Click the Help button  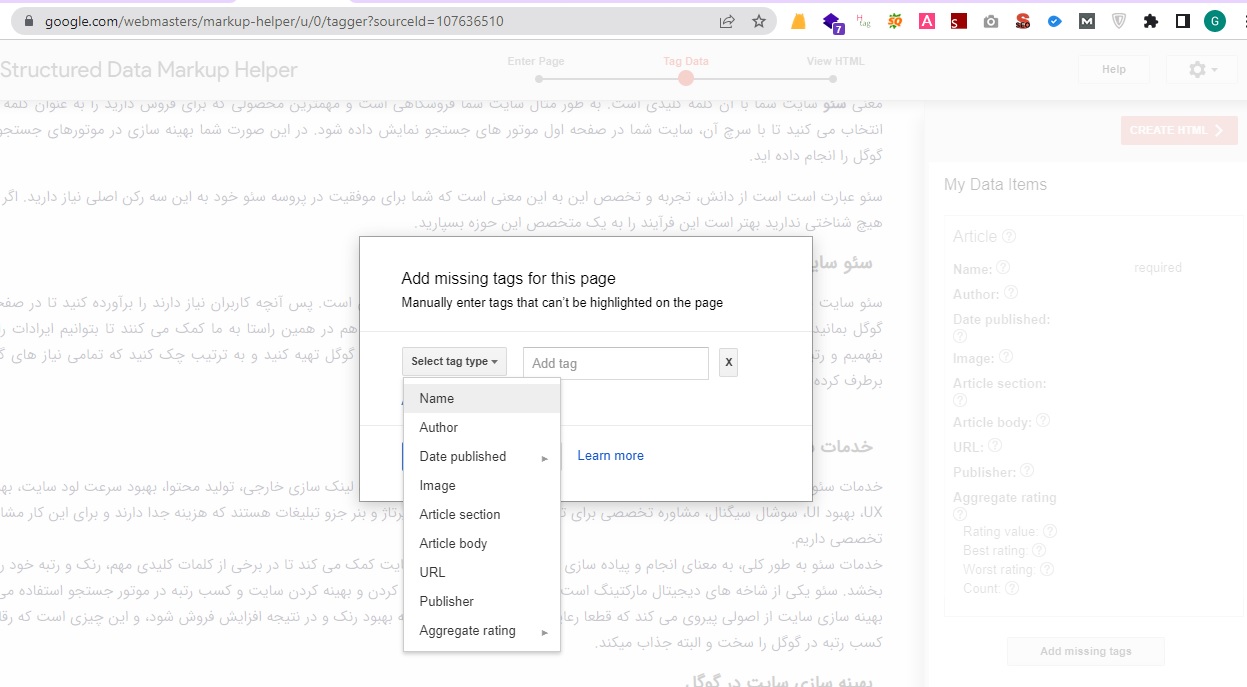coord(1114,69)
